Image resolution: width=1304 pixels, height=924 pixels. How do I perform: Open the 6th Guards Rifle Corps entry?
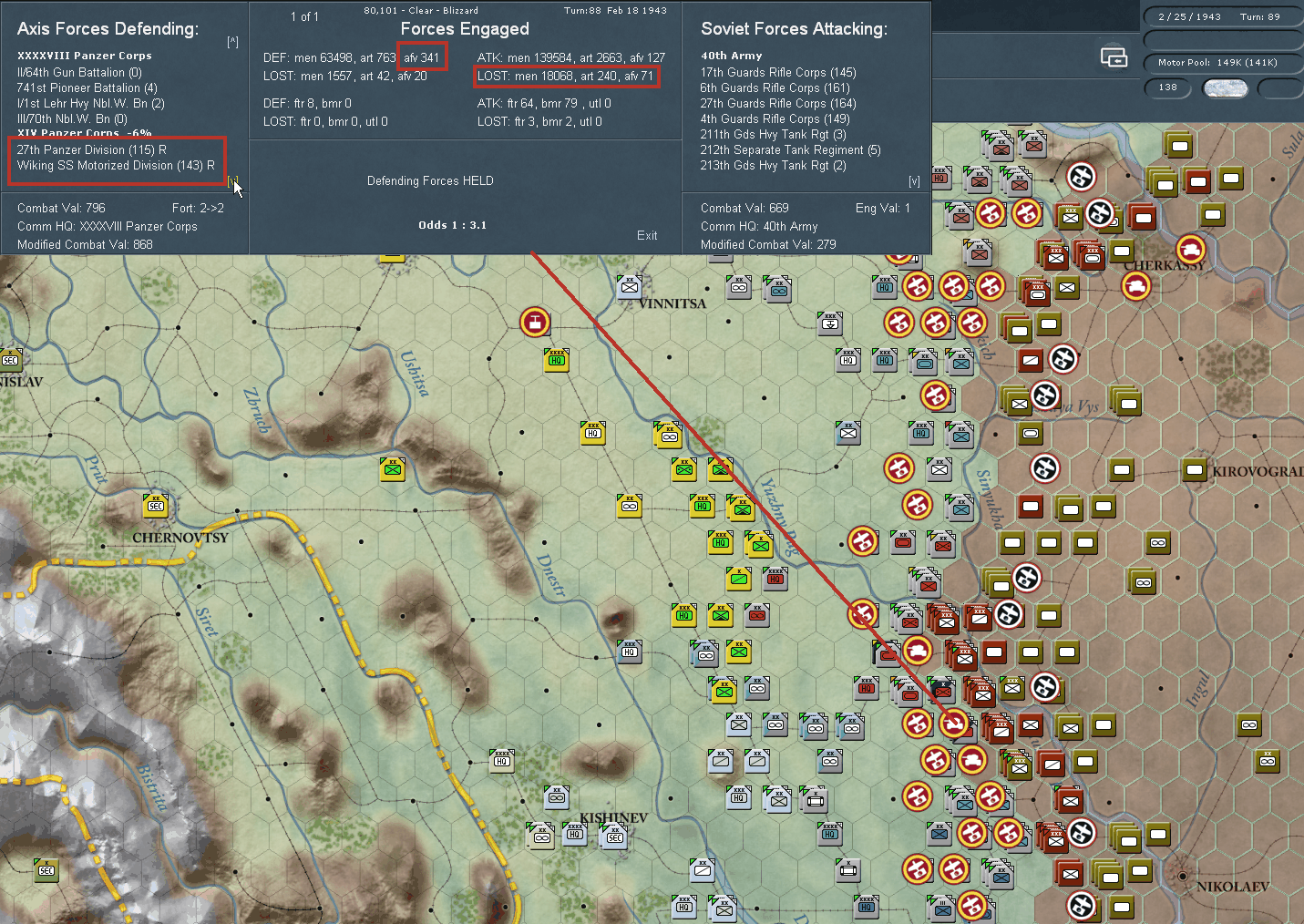775,87
